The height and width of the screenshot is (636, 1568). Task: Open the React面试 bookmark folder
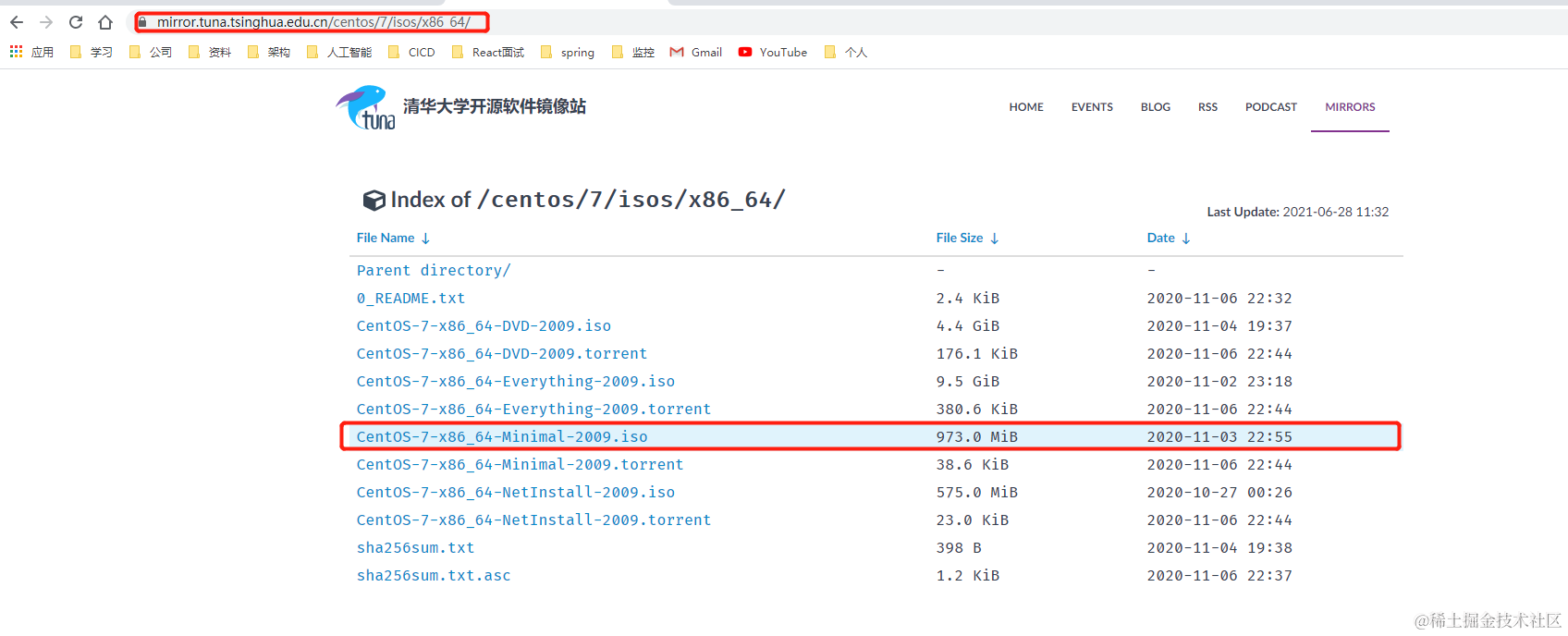pos(488,52)
